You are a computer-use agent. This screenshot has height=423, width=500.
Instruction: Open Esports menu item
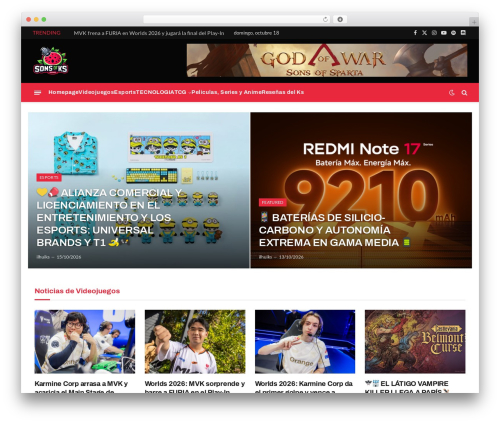pyautogui.click(x=125, y=92)
